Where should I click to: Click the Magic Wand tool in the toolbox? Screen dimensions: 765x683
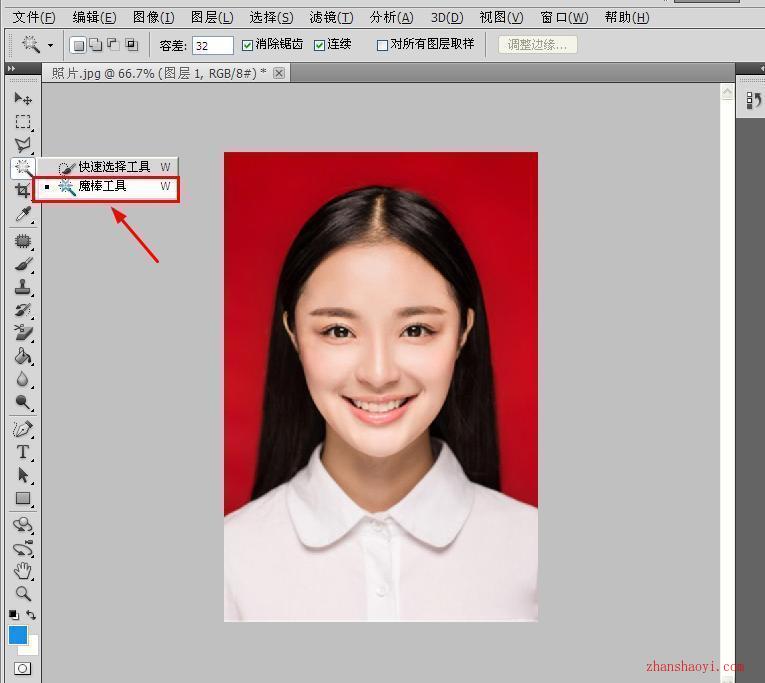[x=22, y=167]
